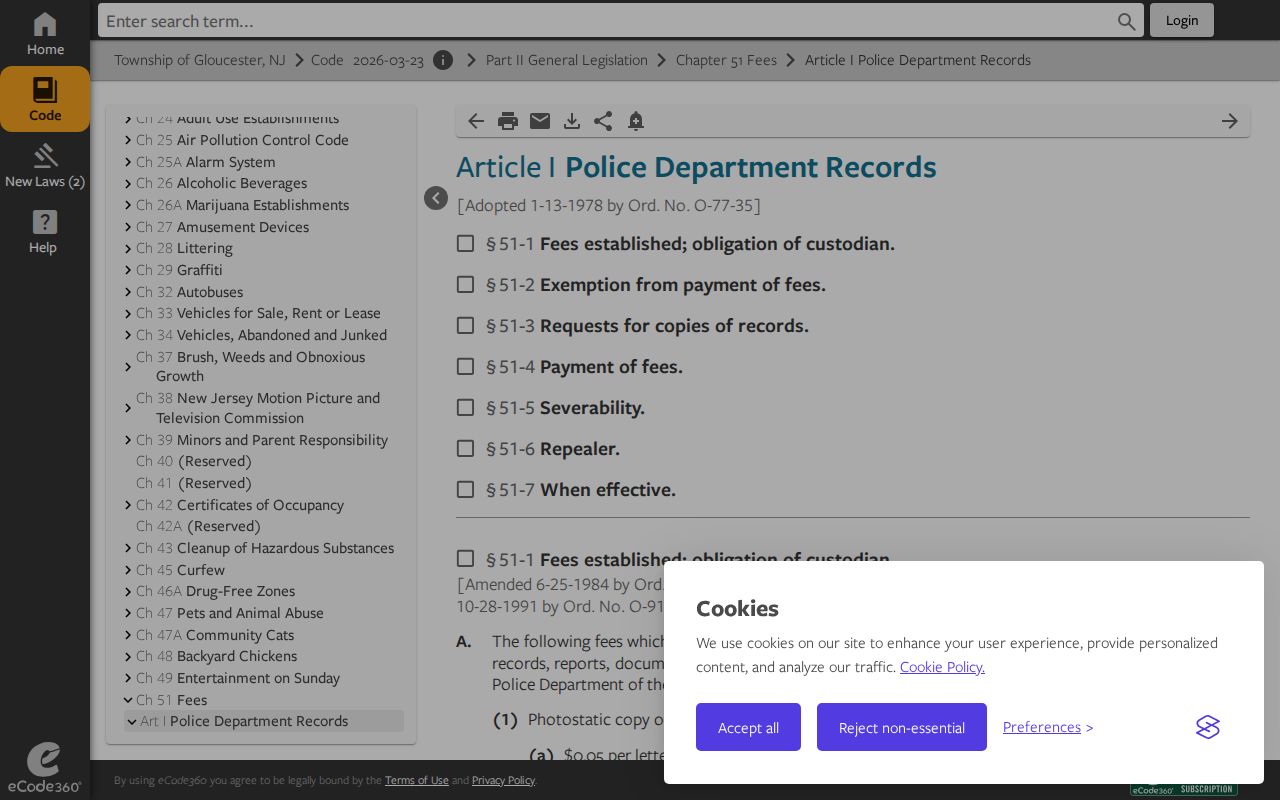The image size is (1280, 800).
Task: Open cookie Preferences
Action: pos(1042,727)
